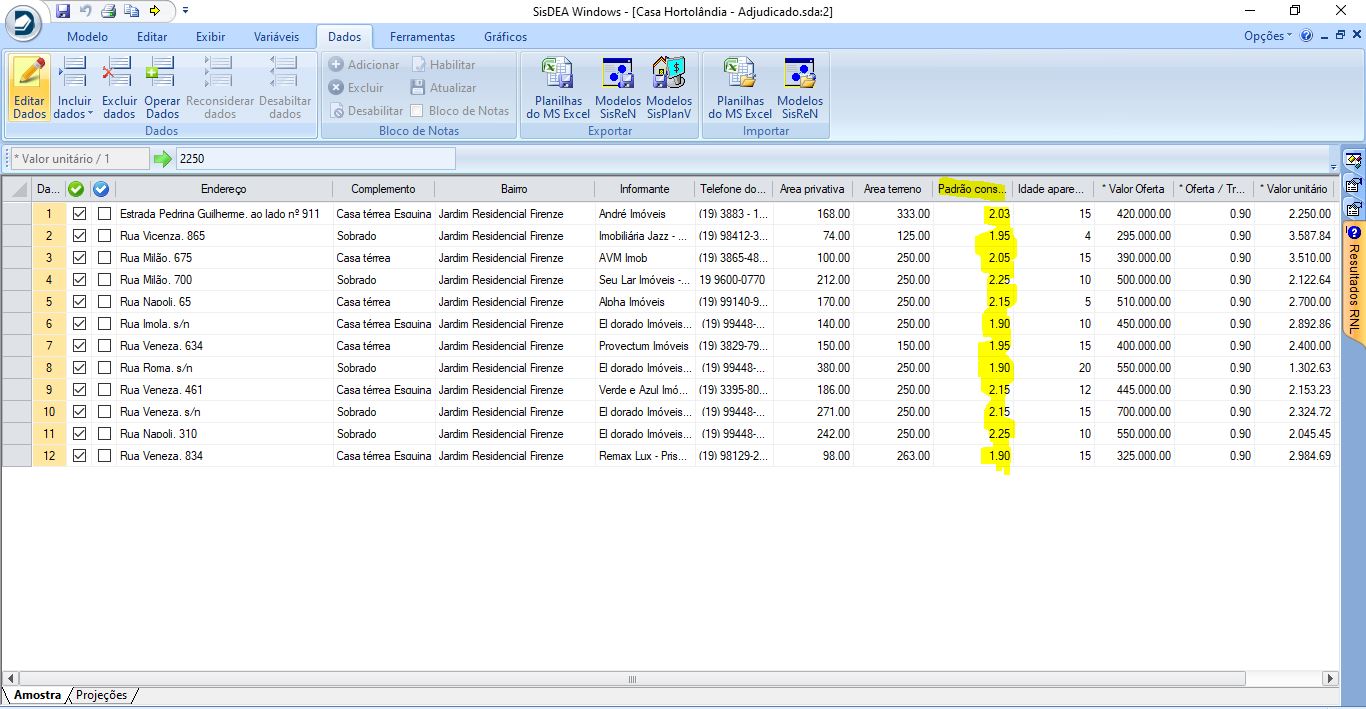Click the yellow arrow quick access icon
Viewport: 1366px width, 709px height.
click(154, 11)
